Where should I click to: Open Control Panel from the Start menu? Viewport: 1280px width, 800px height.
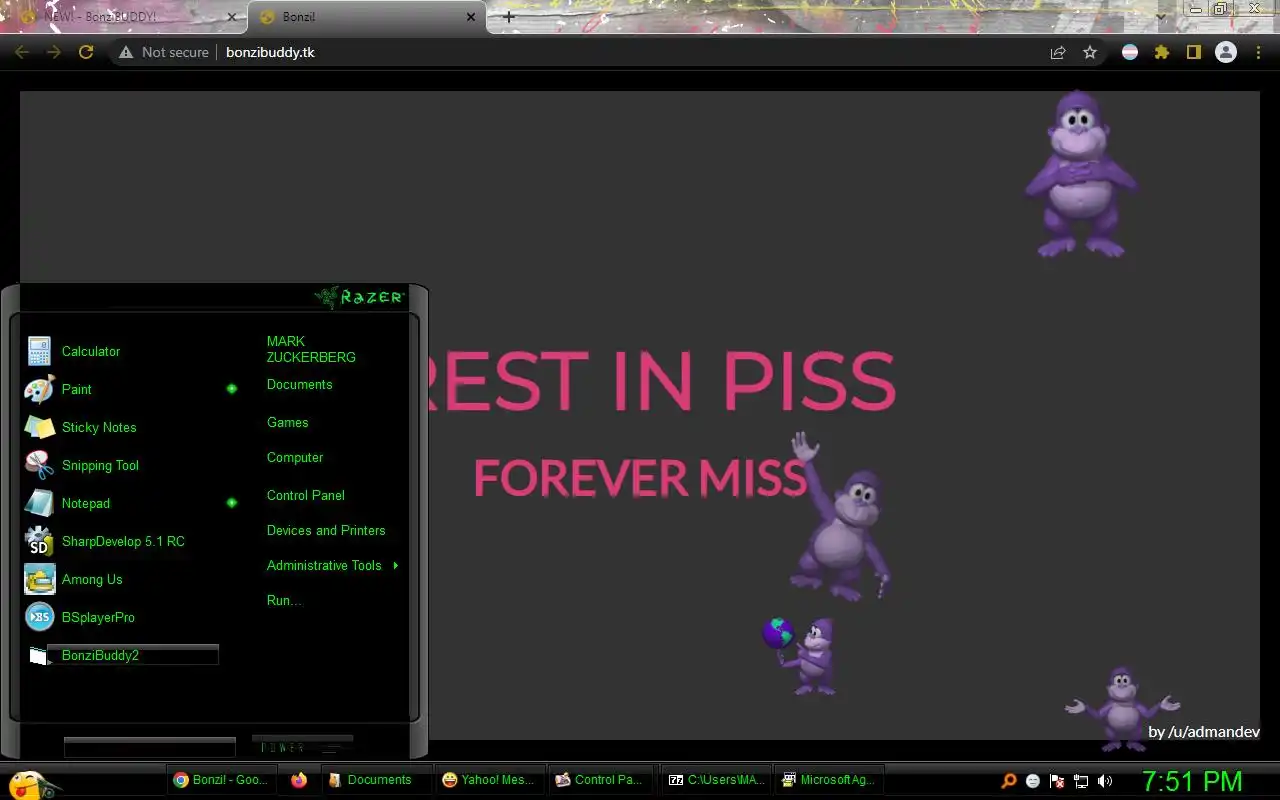click(x=306, y=496)
